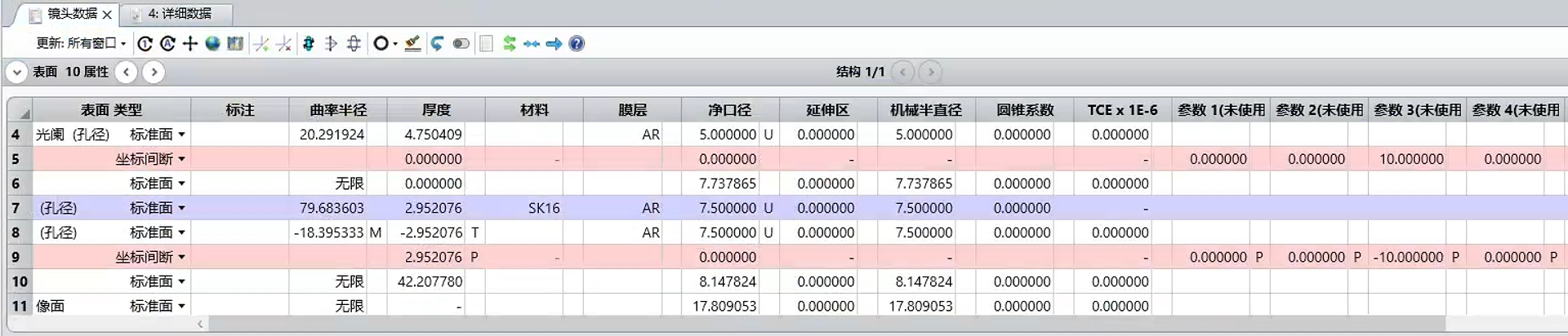Click P solve beside 2.952076 in row 9
Image resolution: width=1568 pixels, height=336 pixels.
coord(474,257)
